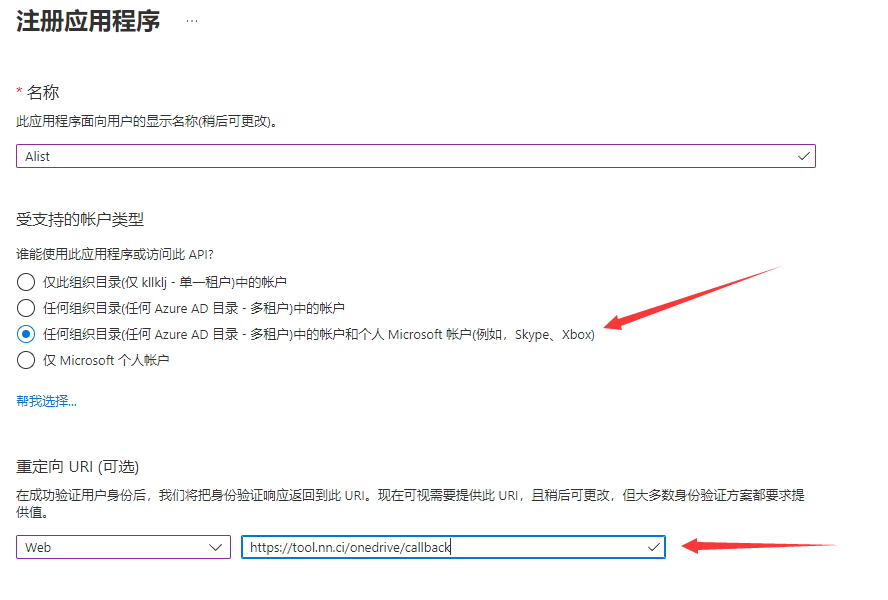
Task: Expand the chevron arrow on Web dropdown
Action: 217,547
